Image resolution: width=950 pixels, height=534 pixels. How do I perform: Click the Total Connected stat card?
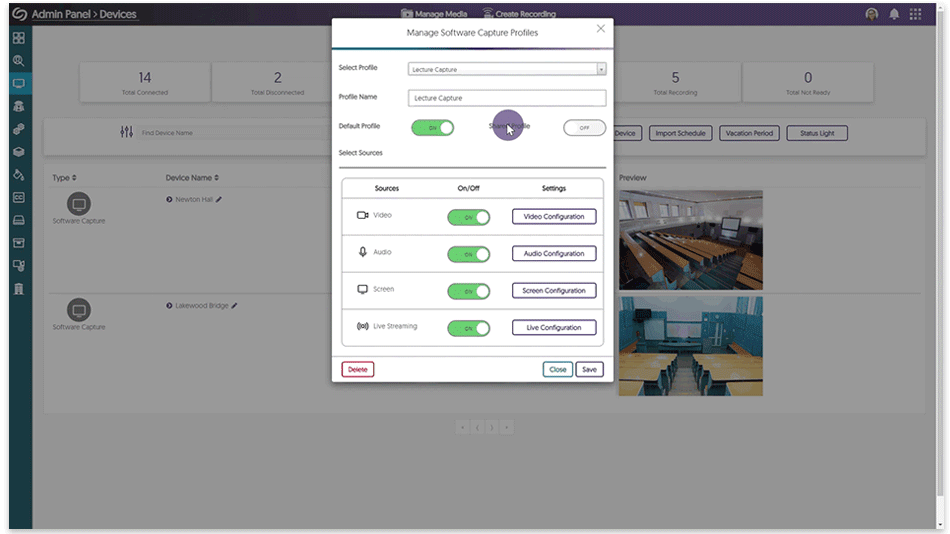[x=145, y=82]
